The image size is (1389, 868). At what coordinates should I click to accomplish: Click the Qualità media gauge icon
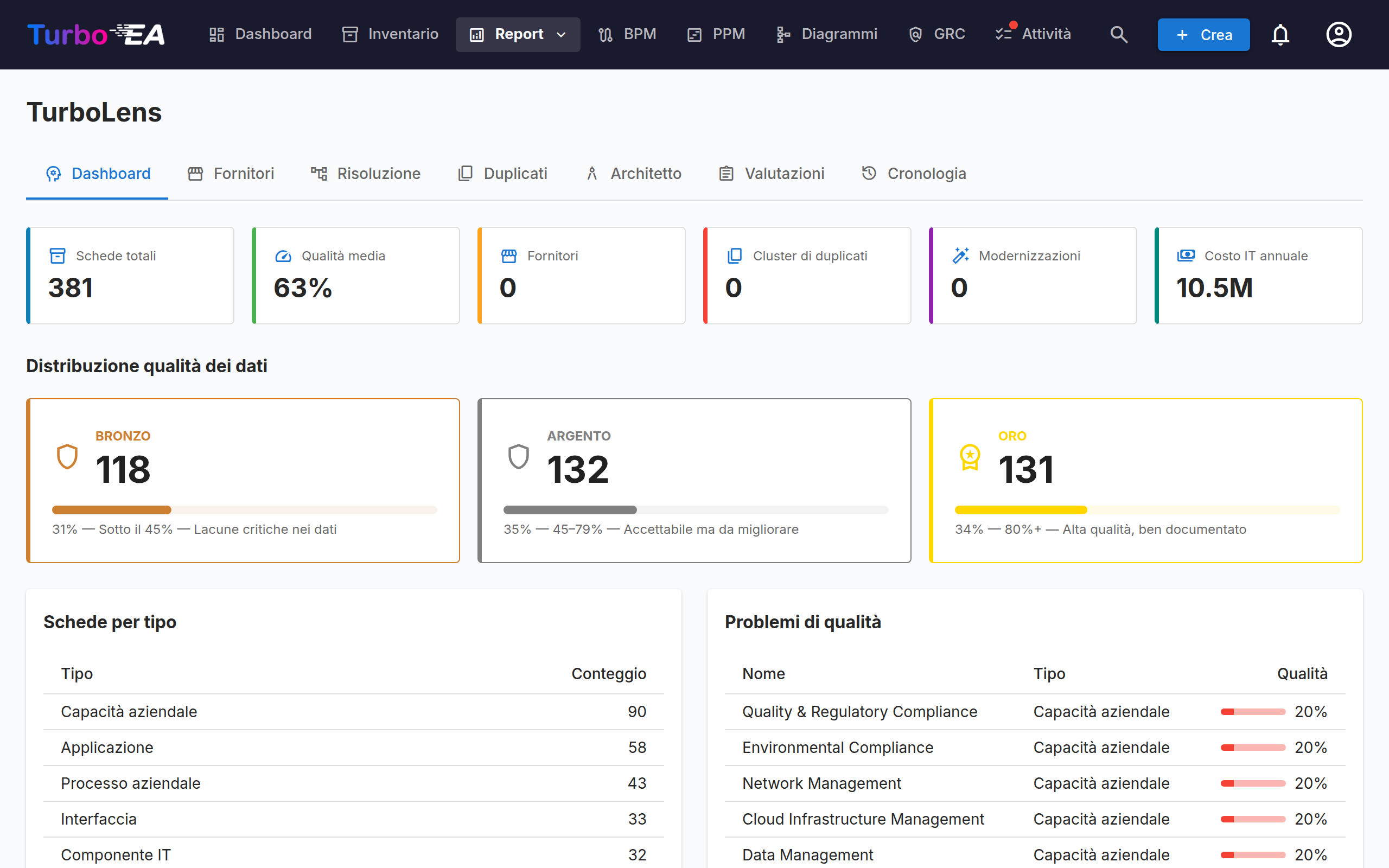coord(283,256)
